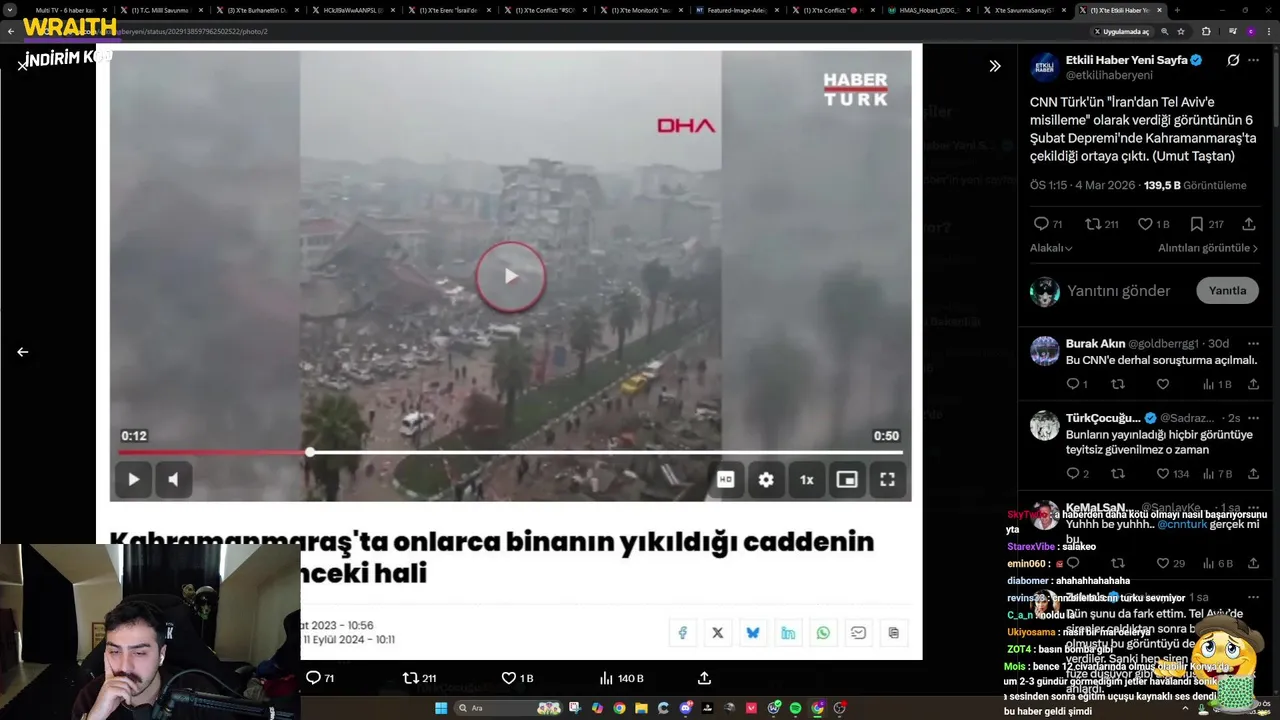Click the Yanıtını gönder reply field
1280x720 pixels.
point(1118,291)
